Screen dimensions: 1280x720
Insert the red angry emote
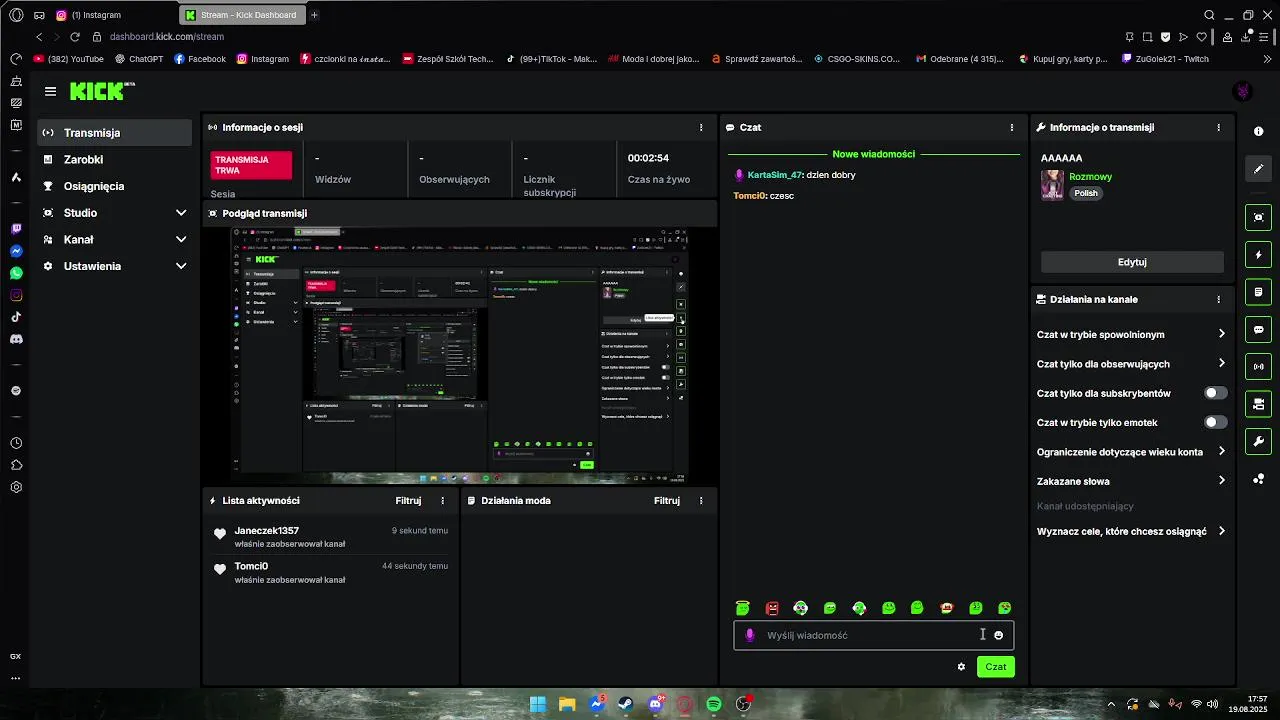[x=771, y=608]
